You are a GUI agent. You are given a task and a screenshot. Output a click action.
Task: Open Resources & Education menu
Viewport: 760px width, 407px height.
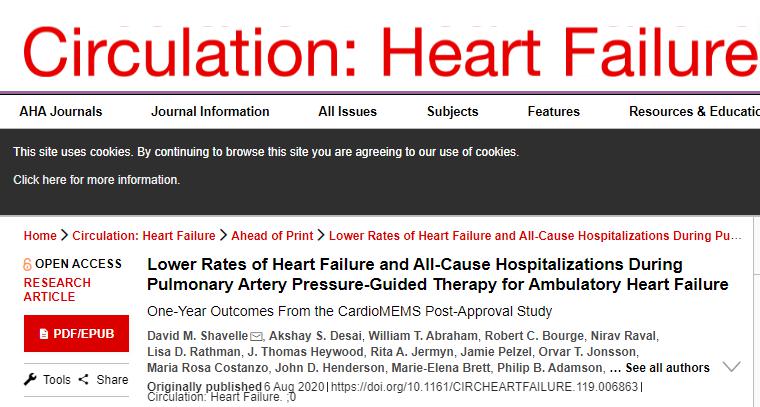(x=694, y=111)
